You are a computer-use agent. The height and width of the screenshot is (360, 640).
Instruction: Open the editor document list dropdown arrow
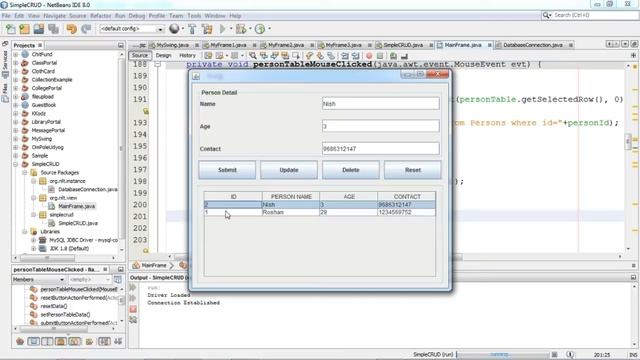point(625,44)
